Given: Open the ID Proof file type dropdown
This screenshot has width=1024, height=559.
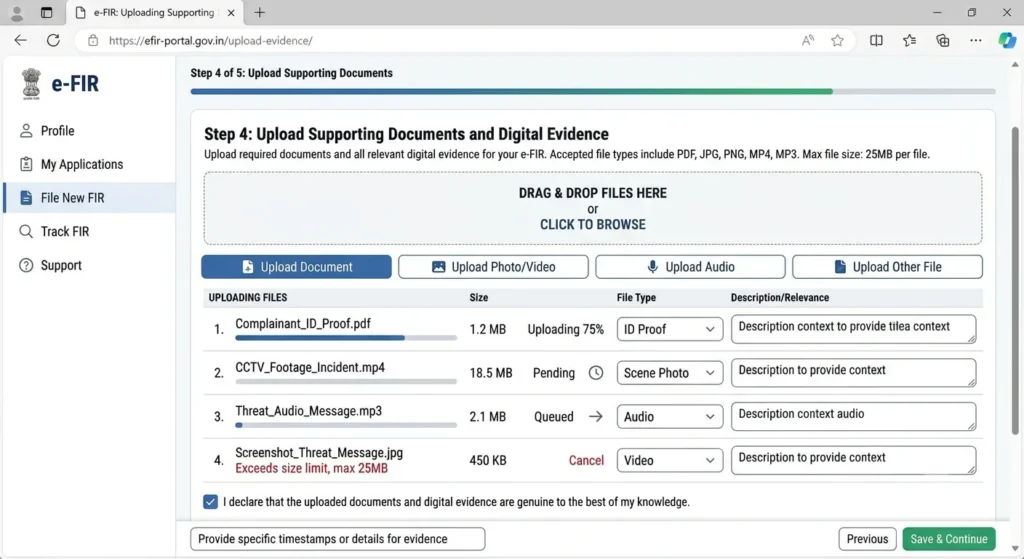Looking at the screenshot, I should point(669,329).
